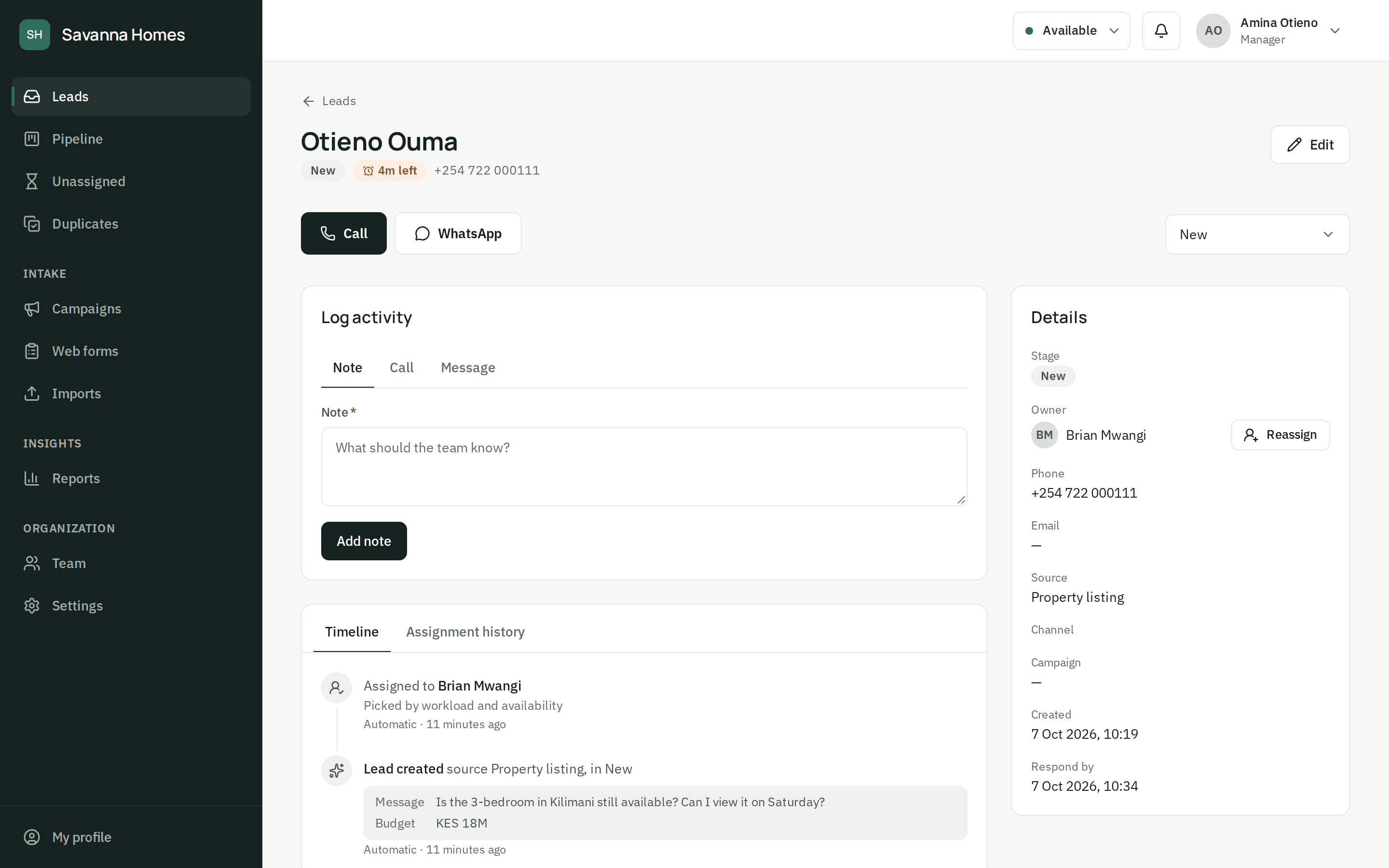Open Campaigns megaphone item

click(x=131, y=309)
